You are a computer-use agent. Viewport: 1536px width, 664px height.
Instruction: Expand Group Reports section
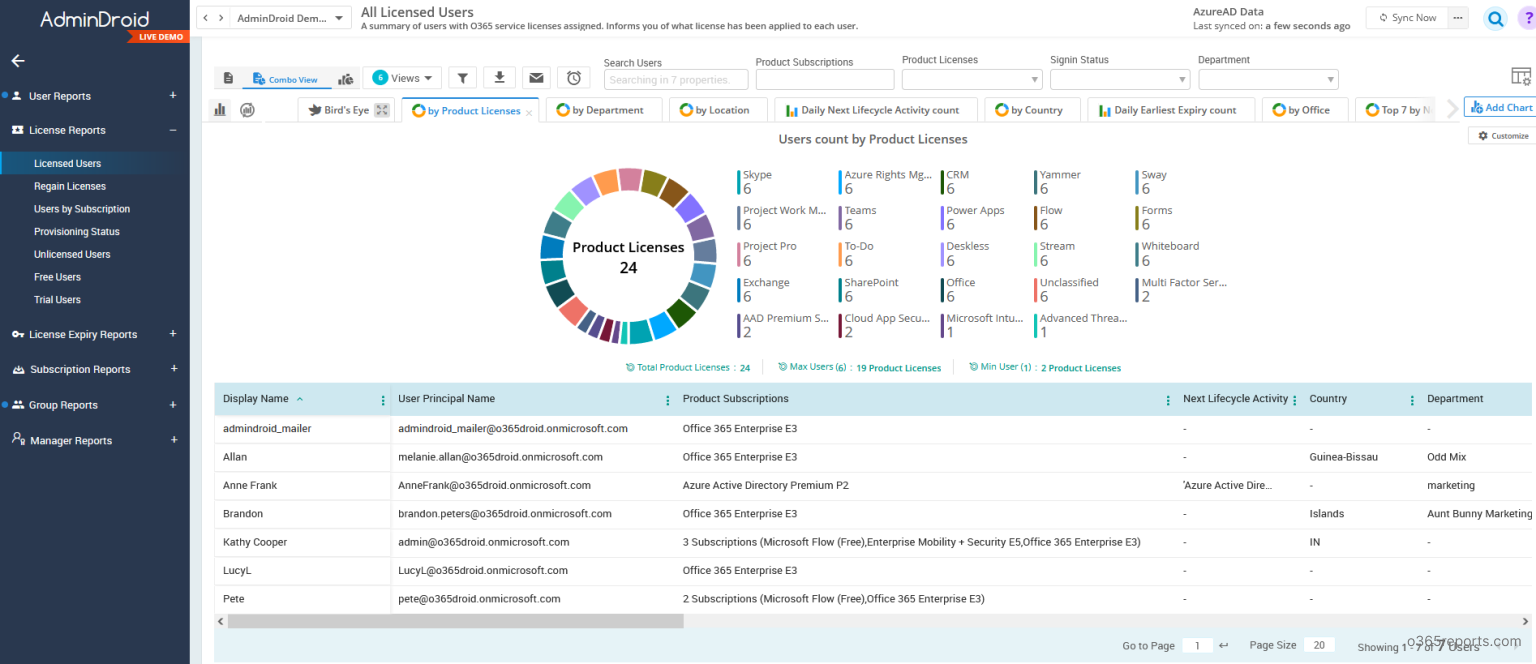click(173, 405)
